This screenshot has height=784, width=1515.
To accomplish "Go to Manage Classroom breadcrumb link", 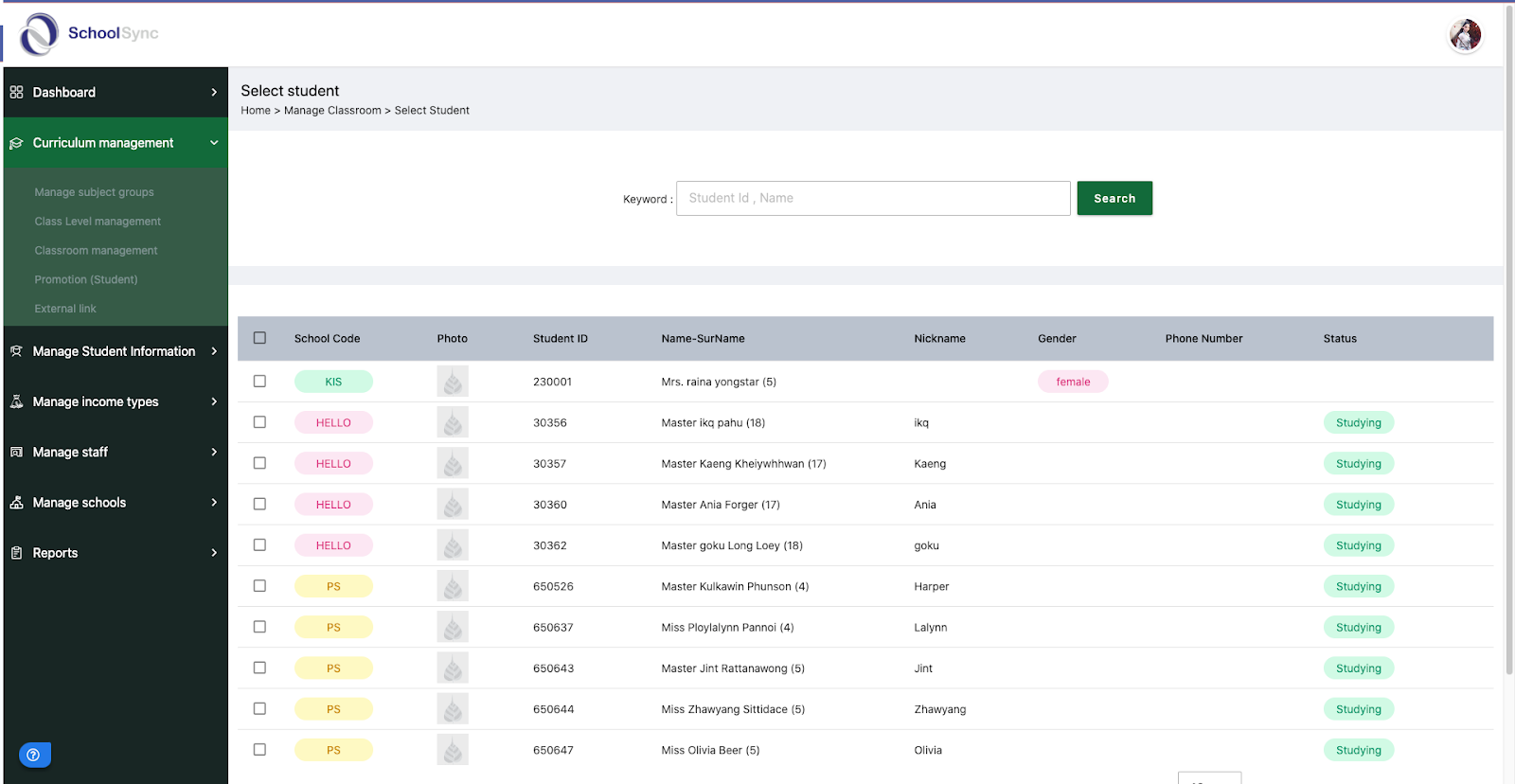I will (332, 111).
